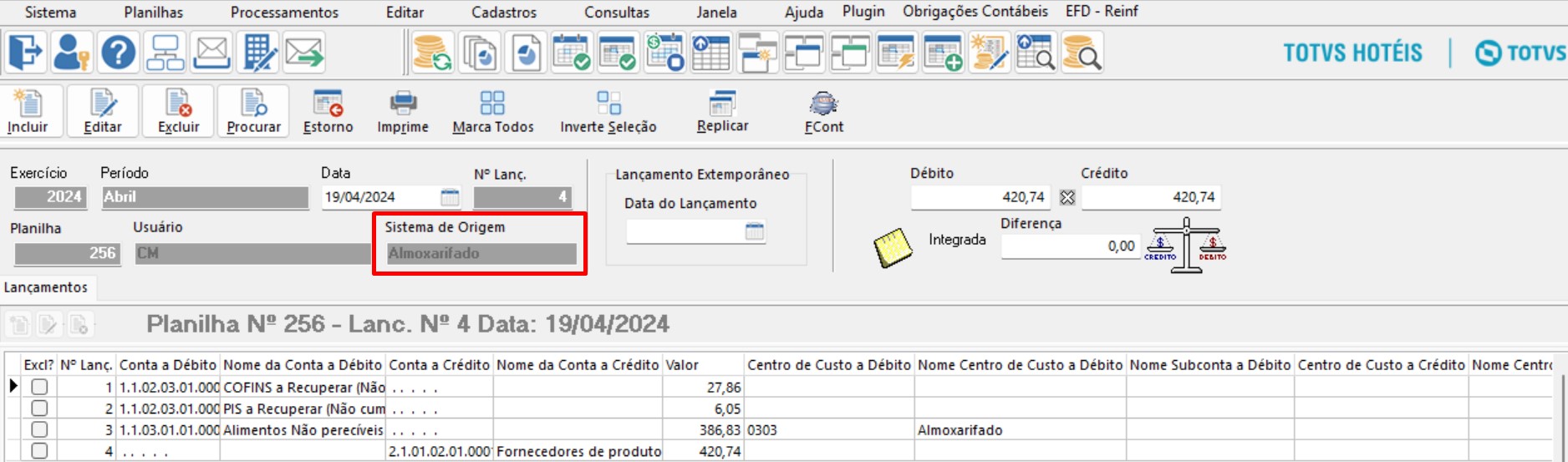Click the yellow notepad icon
The image size is (1568, 462).
pos(893,247)
